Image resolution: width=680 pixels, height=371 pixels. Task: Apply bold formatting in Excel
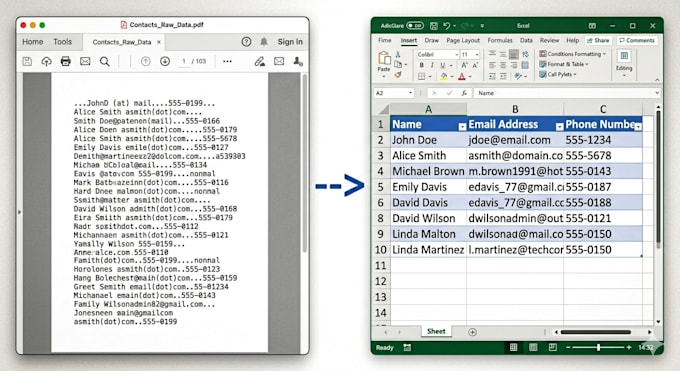422,65
